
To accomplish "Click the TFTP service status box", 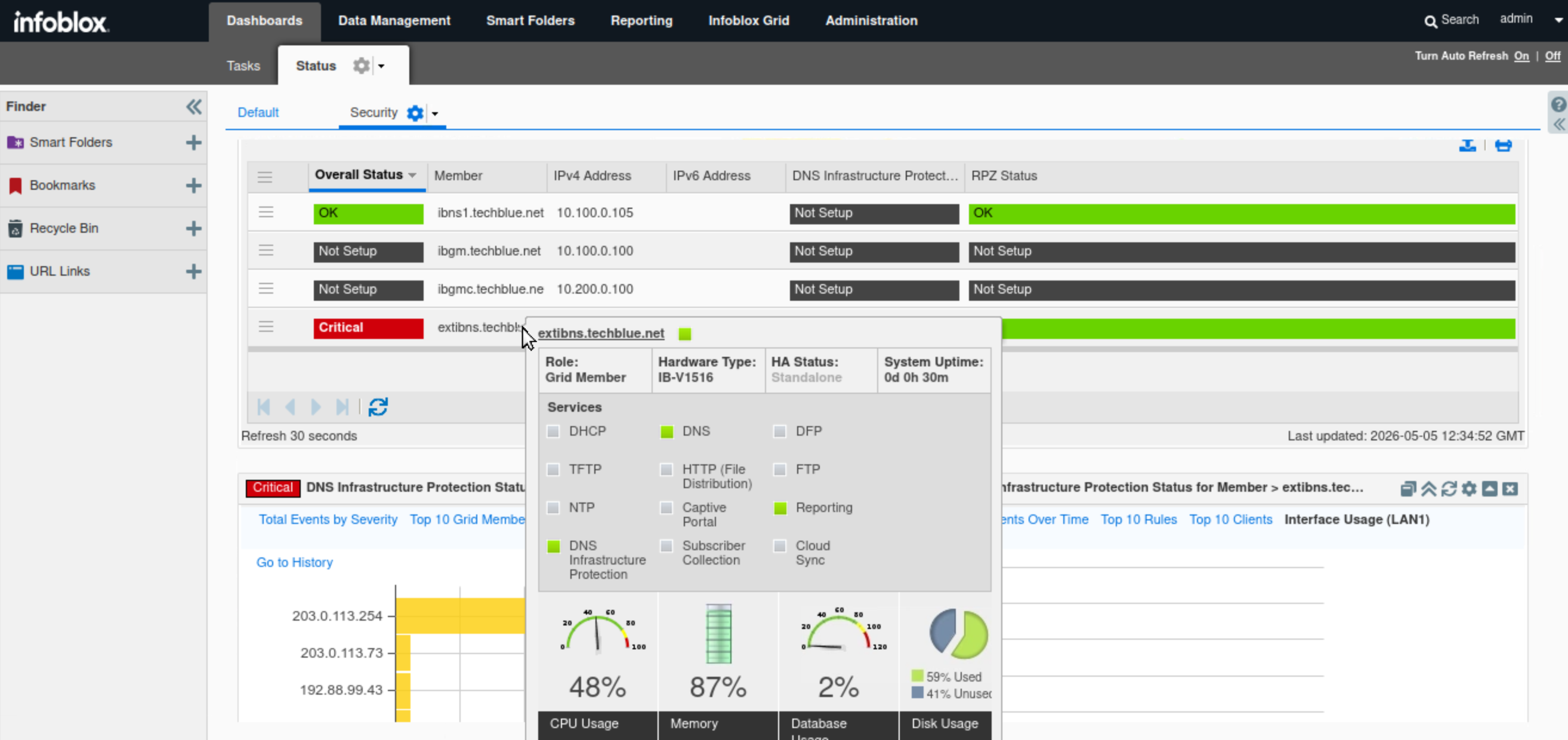I will [553, 470].
